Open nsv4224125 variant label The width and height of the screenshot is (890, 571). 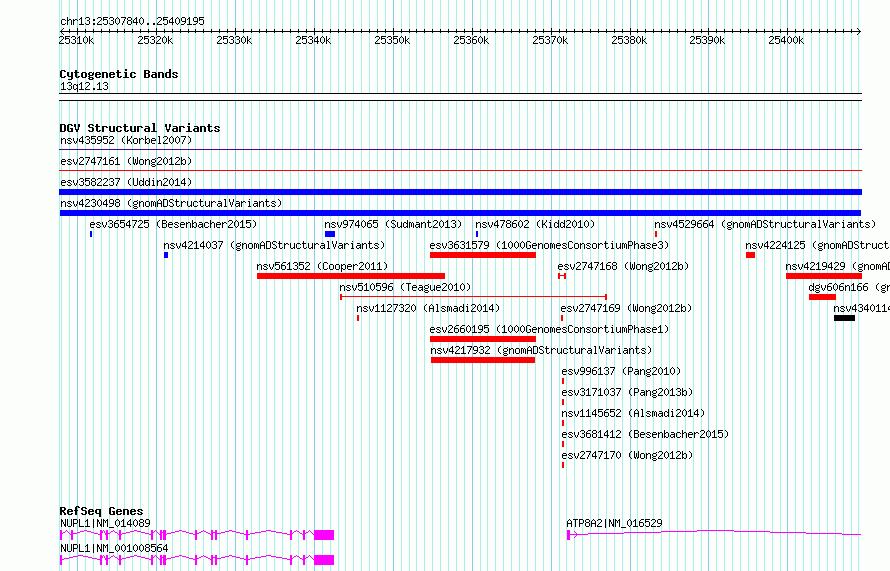coord(817,245)
